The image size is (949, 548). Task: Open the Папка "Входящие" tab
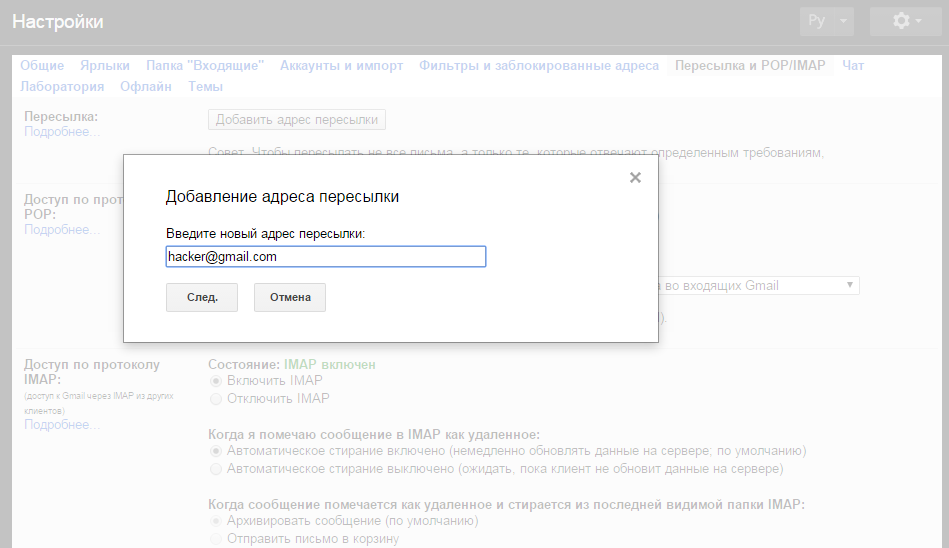[205, 65]
